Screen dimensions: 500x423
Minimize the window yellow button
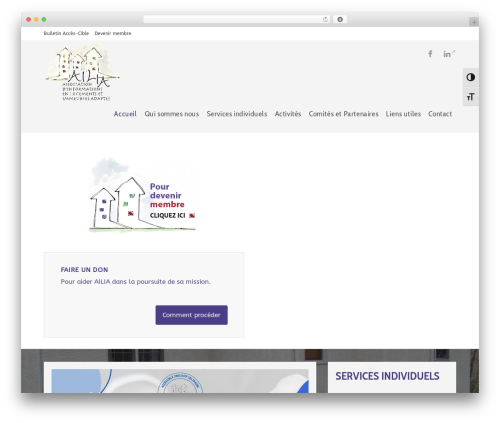coord(36,19)
